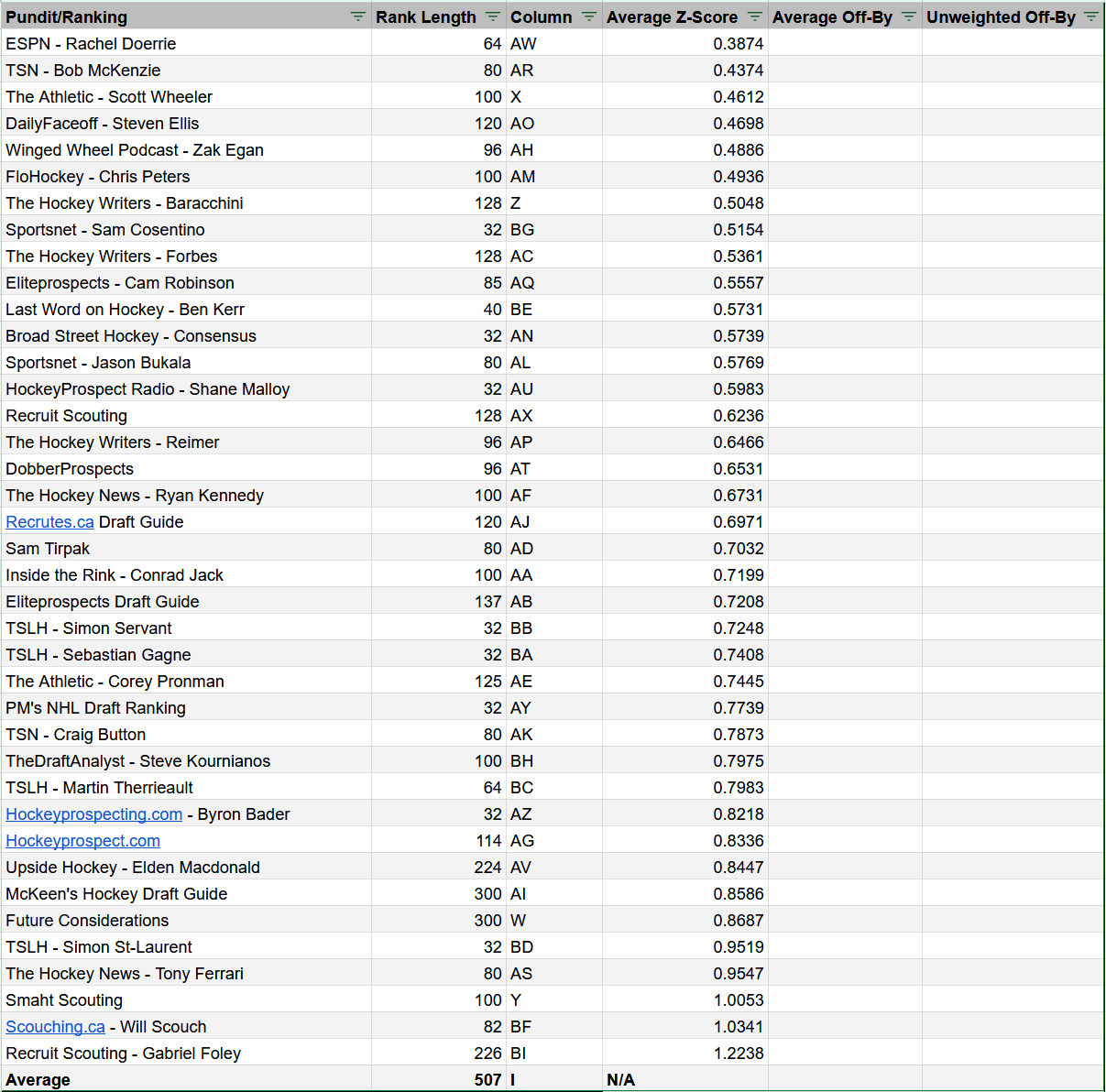Screen dimensions: 1106x1092
Task: Select the Pundit/Ranking header cell
Action: (186, 16)
